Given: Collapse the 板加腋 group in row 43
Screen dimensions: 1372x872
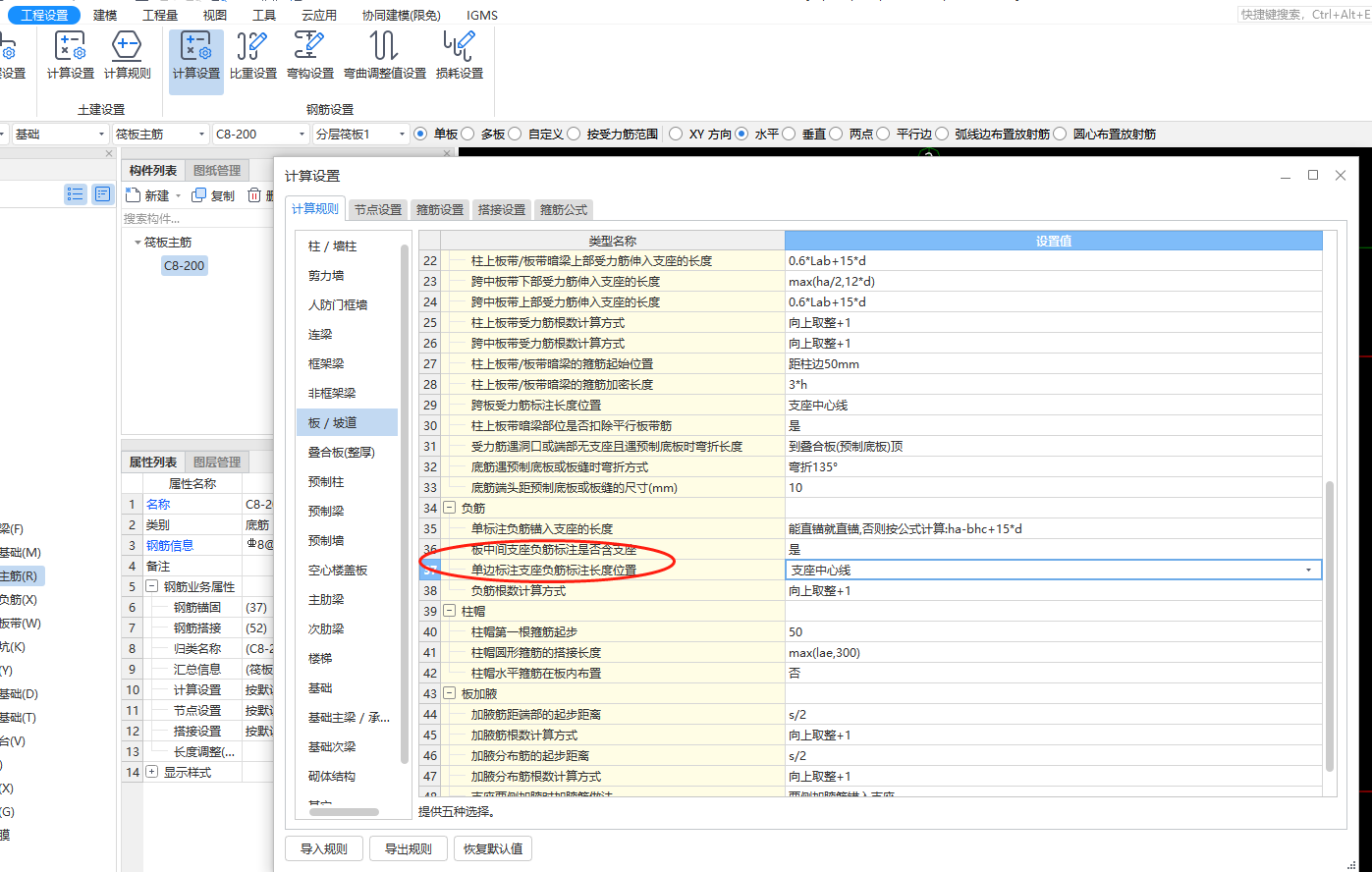Looking at the screenshot, I should pos(450,694).
